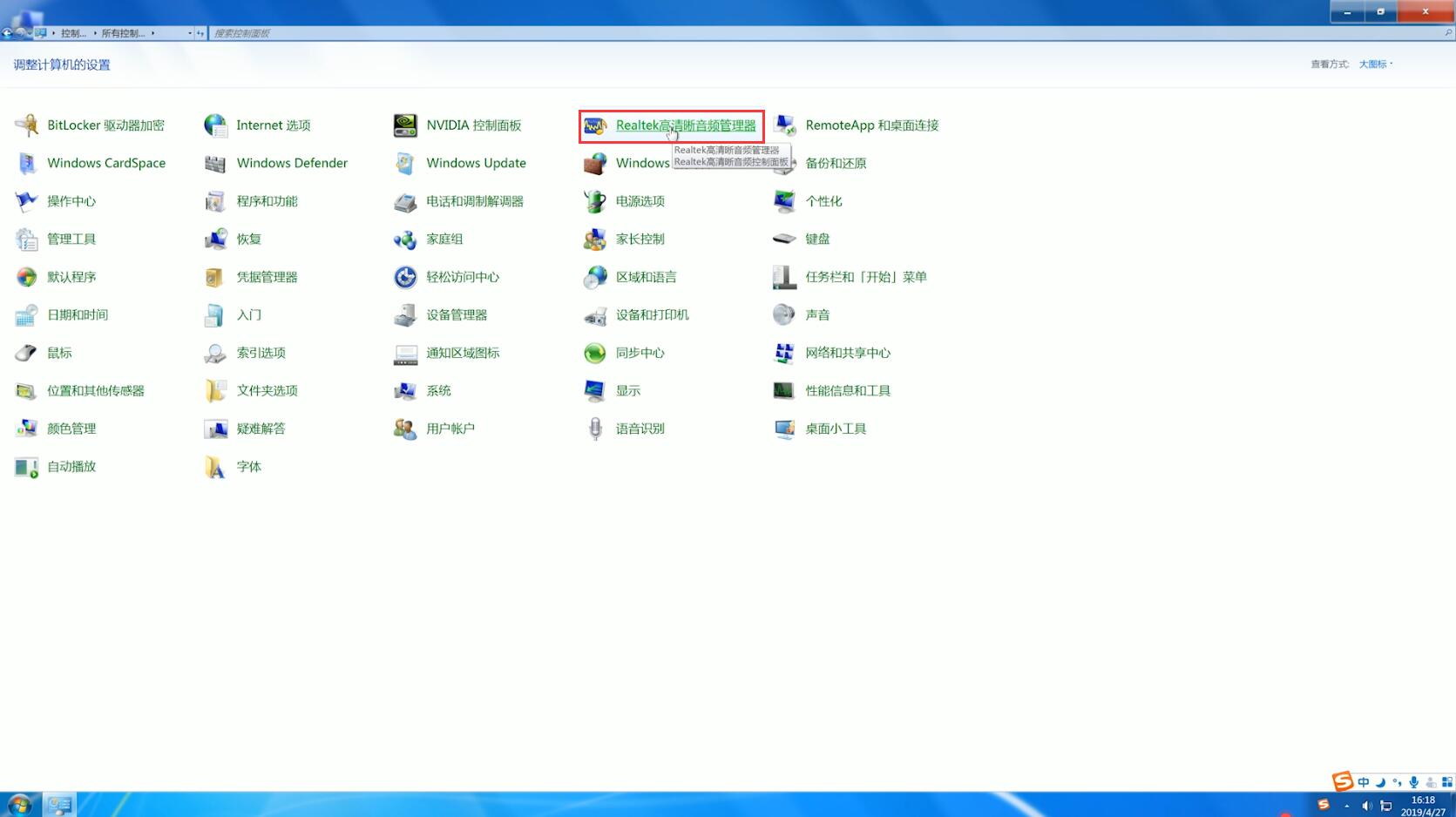
Task: Open 设备和打印机 icon
Action: pos(595,314)
